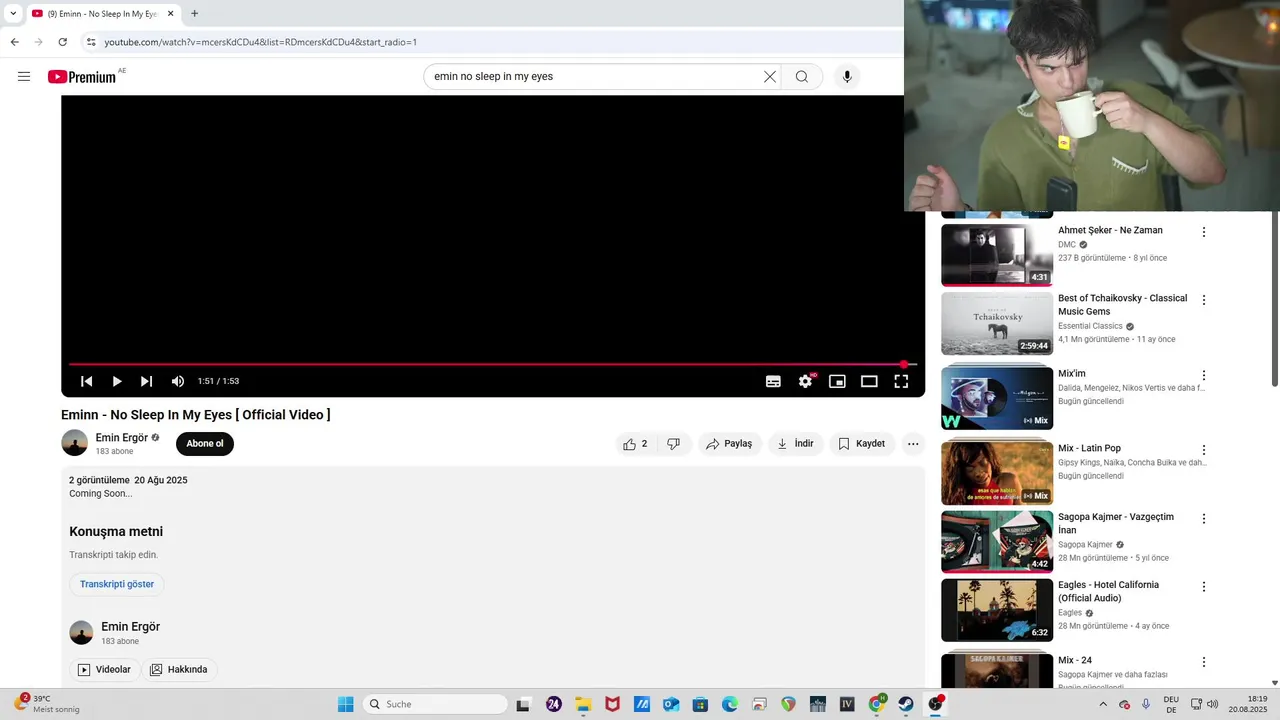This screenshot has height=720, width=1280.
Task: Open site information icon in address bar
Action: click(x=91, y=42)
